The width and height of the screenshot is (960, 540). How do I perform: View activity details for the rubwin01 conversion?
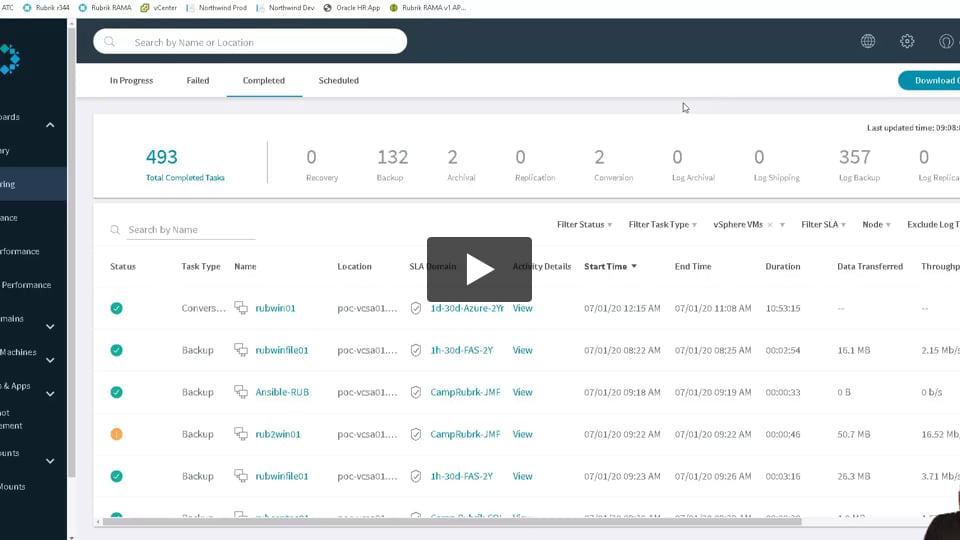click(522, 308)
